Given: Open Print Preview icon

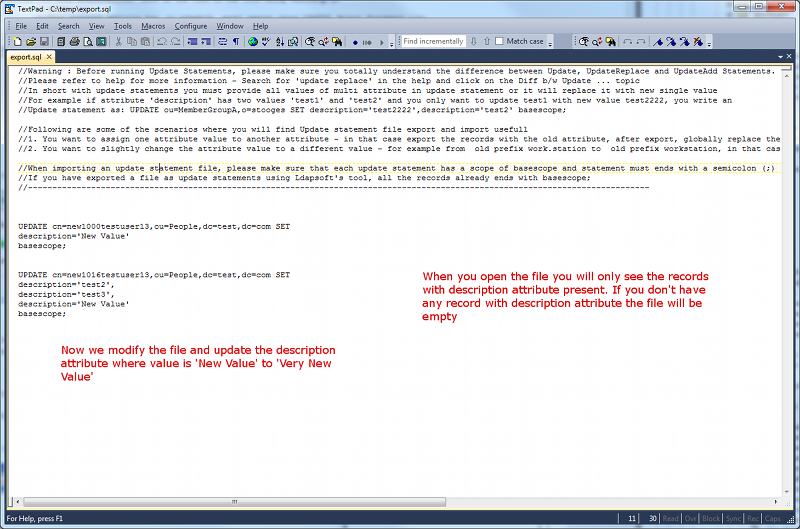Looking at the screenshot, I should tap(88, 42).
